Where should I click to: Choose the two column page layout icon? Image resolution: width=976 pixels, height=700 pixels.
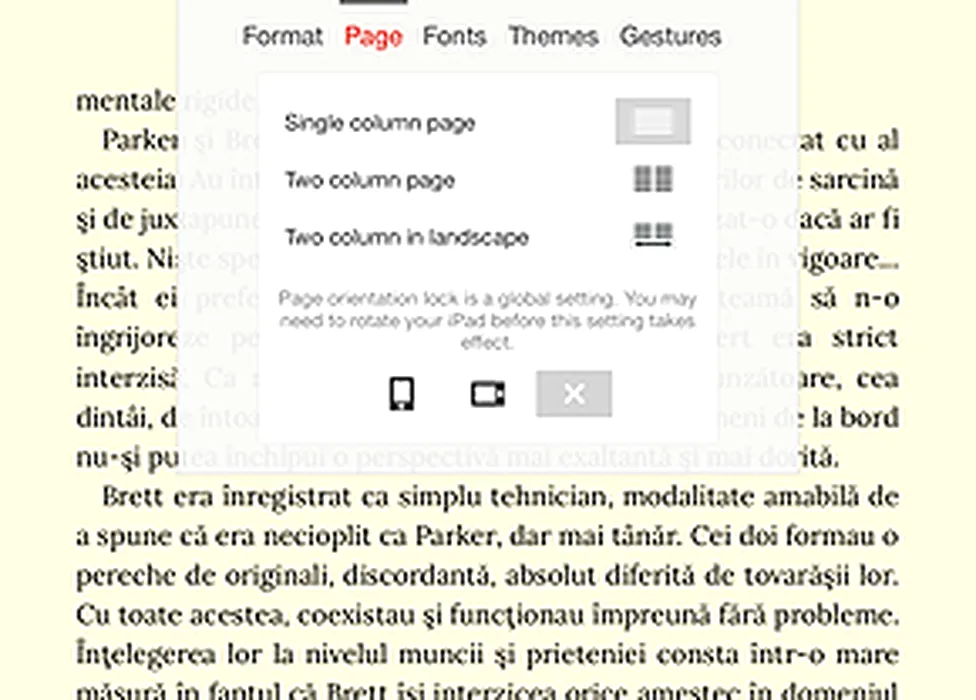tap(653, 179)
